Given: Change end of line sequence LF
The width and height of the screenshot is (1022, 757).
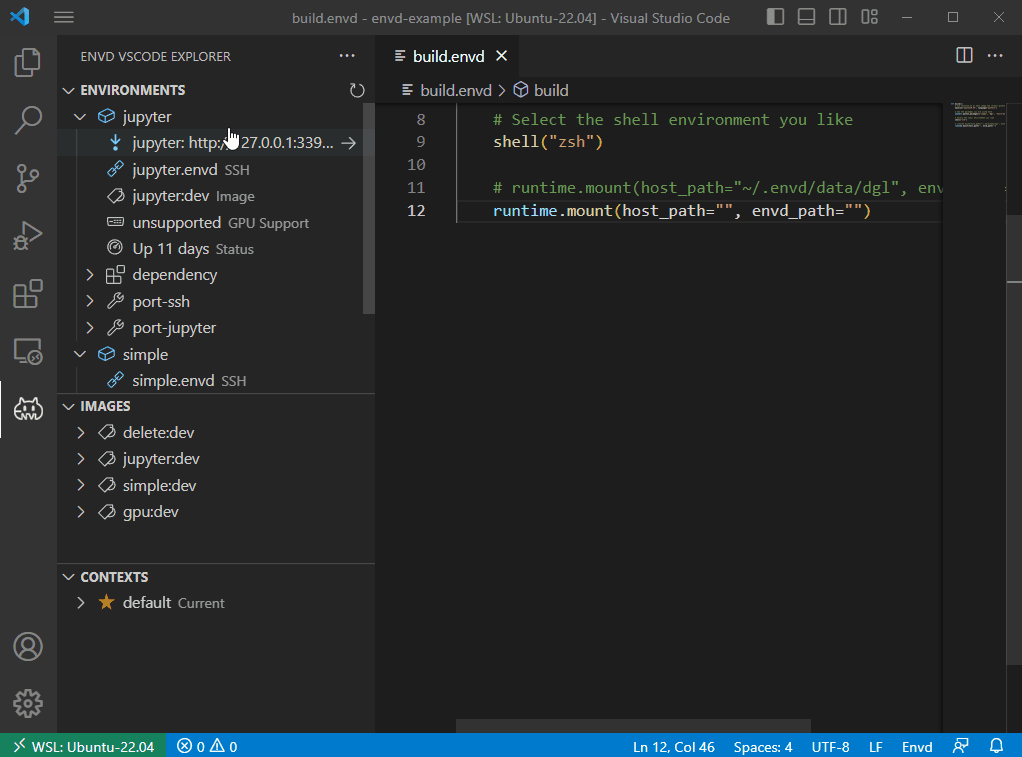Looking at the screenshot, I should (x=875, y=747).
